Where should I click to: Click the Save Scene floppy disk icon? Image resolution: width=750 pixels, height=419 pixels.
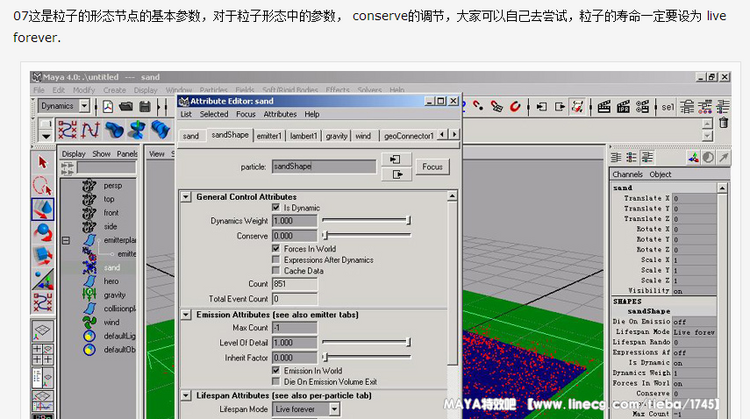point(145,107)
